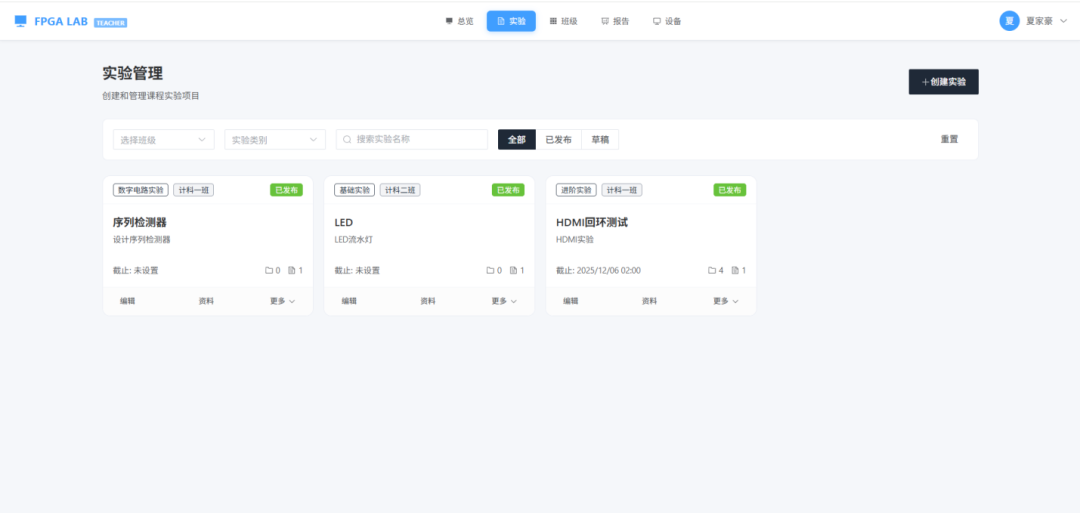Viewport: 1080px width, 513px height.
Task: Expand 更多 menu on 序列检测器 card
Action: coord(282,301)
